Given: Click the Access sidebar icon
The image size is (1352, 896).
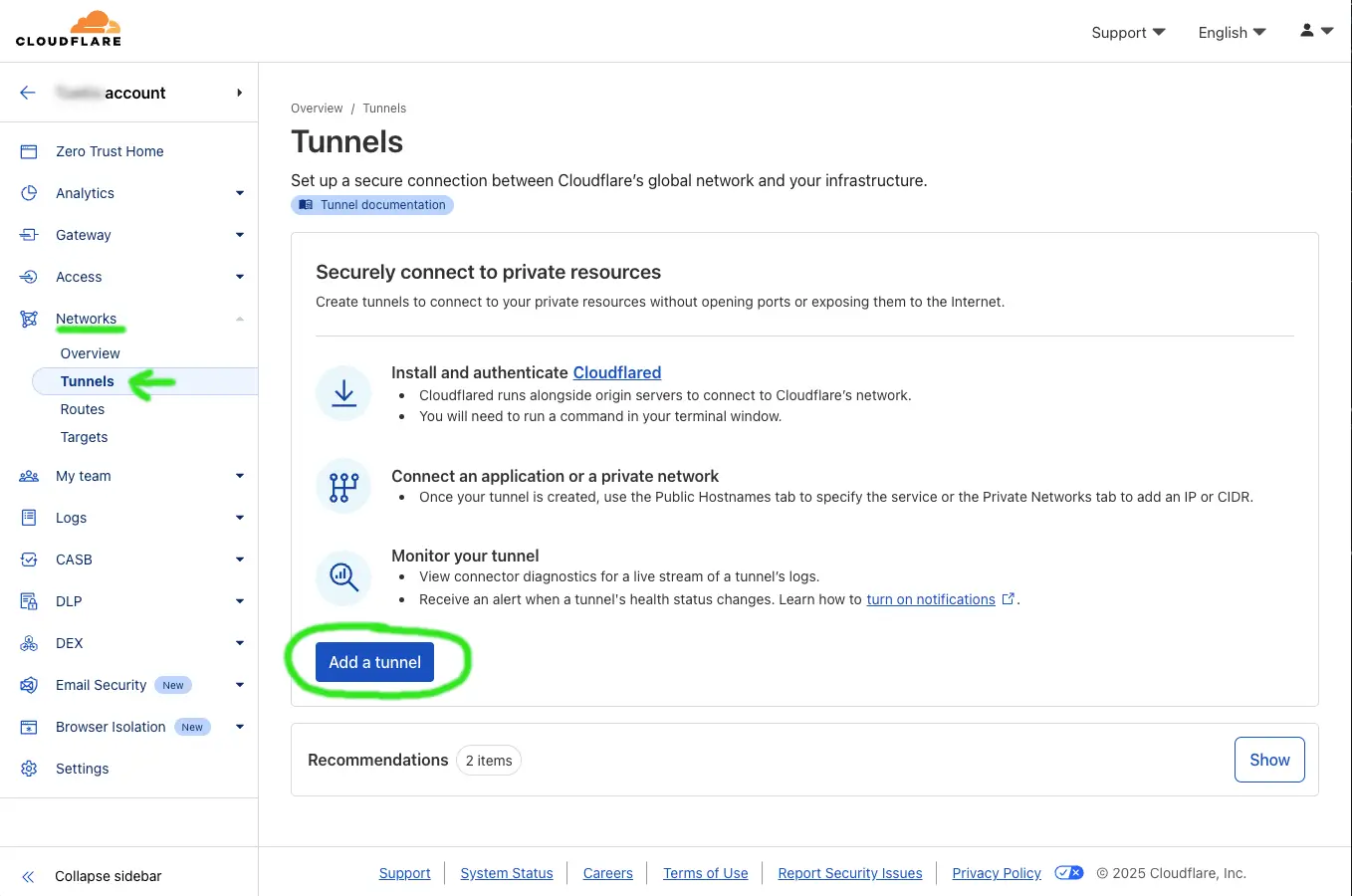Looking at the screenshot, I should [x=28, y=277].
